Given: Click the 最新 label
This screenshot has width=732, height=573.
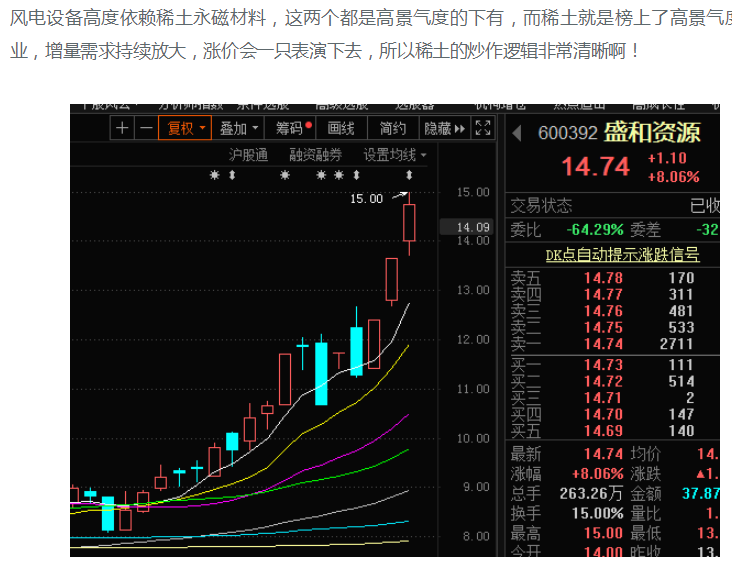Looking at the screenshot, I should pos(526,454).
